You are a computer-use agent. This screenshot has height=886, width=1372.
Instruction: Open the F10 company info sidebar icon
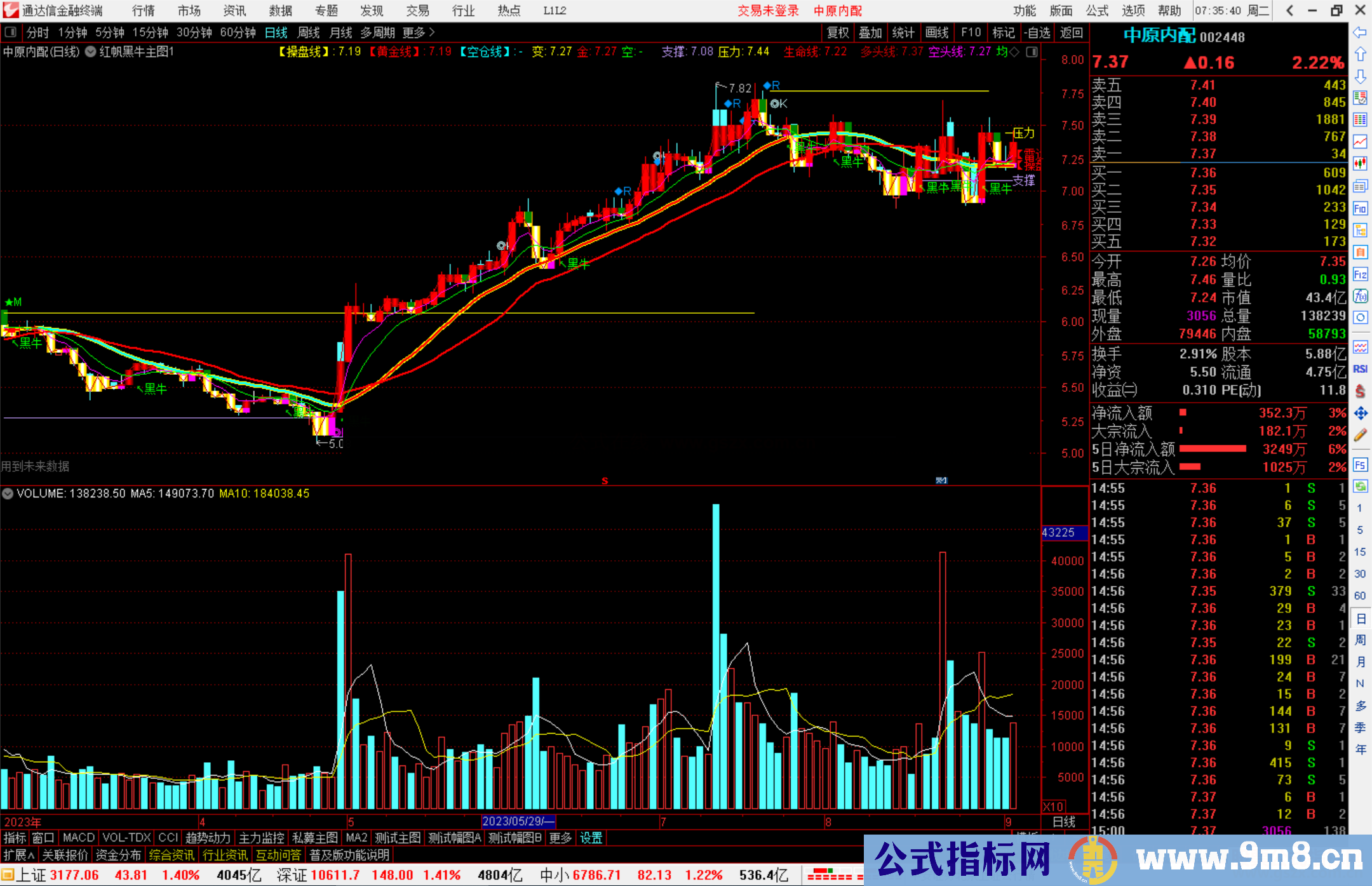1360,208
